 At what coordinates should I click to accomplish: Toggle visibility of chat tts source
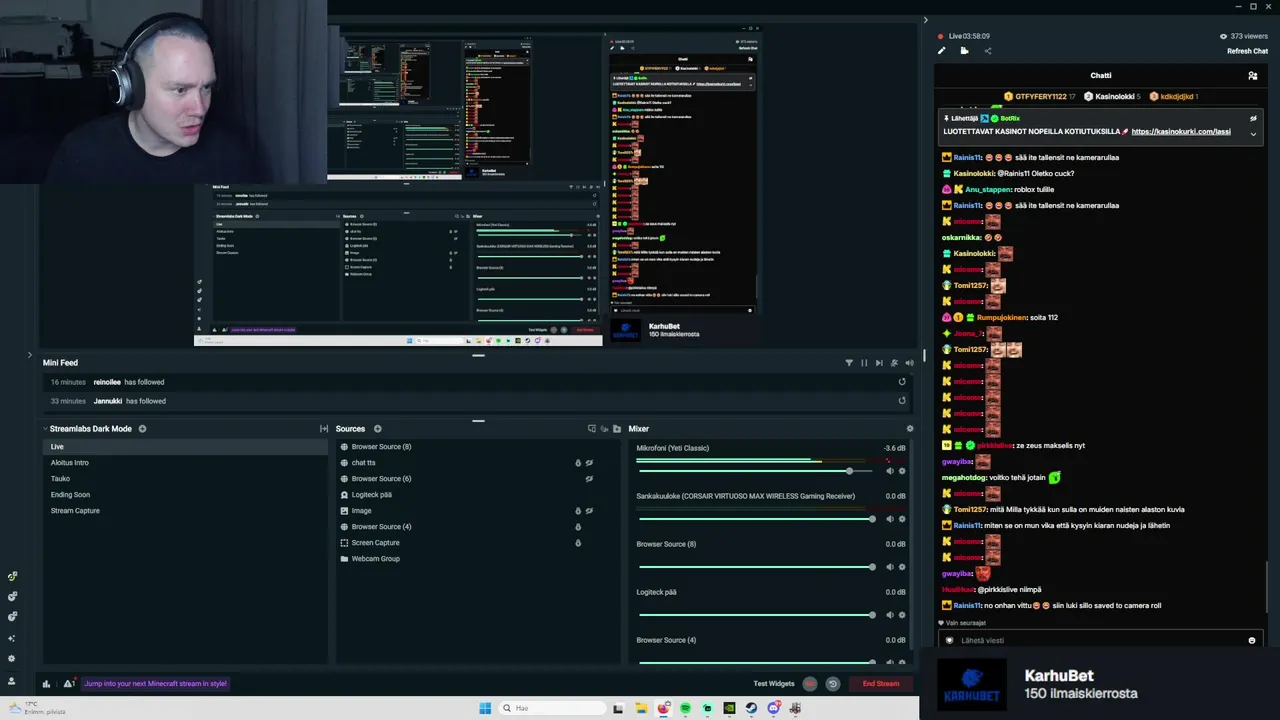(589, 463)
